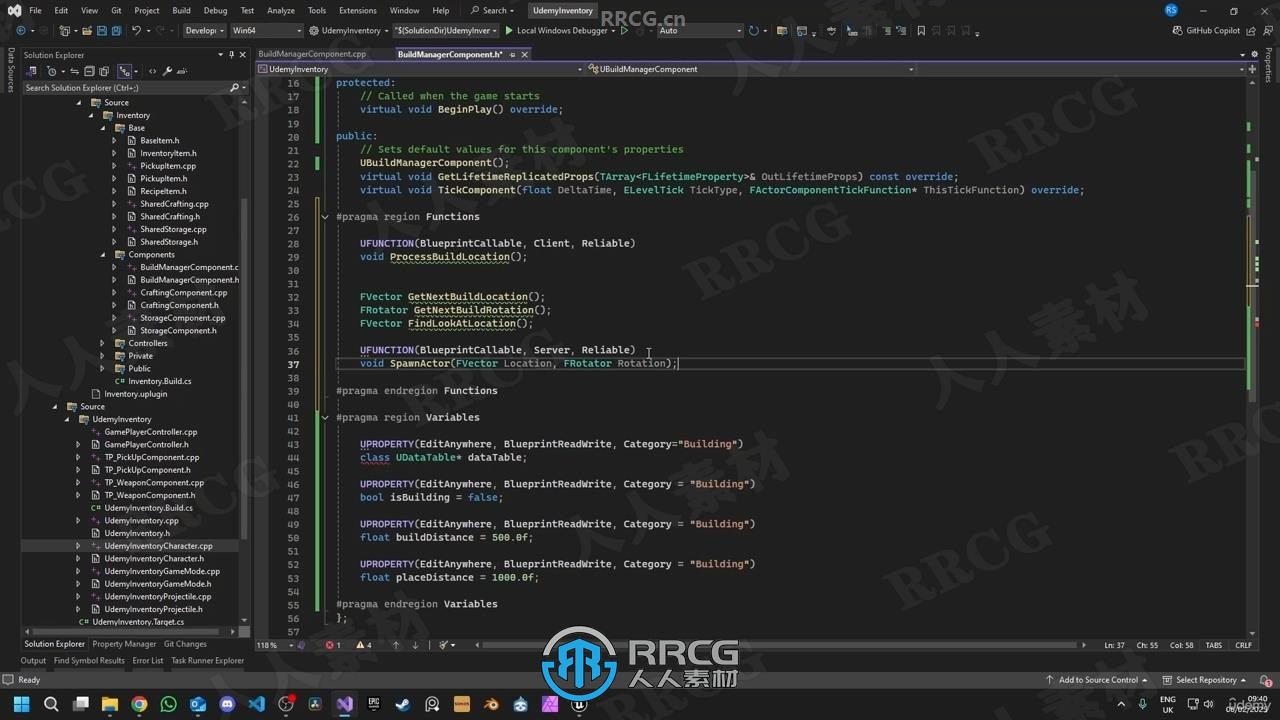This screenshot has height=720, width=1280.
Task: Click the Navigate Backward icon in toolbar
Action: coord(21,31)
